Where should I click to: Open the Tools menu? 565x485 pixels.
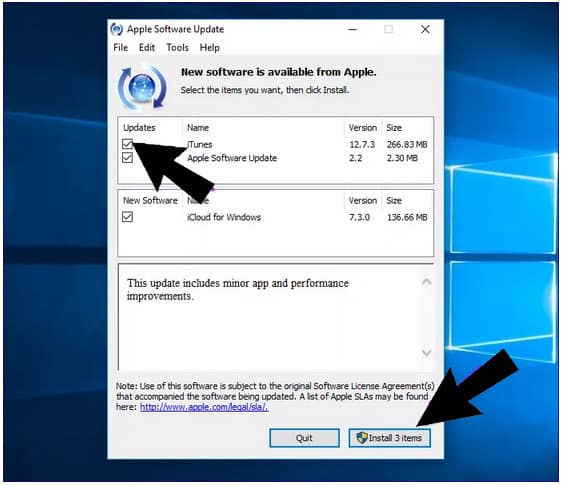177,48
